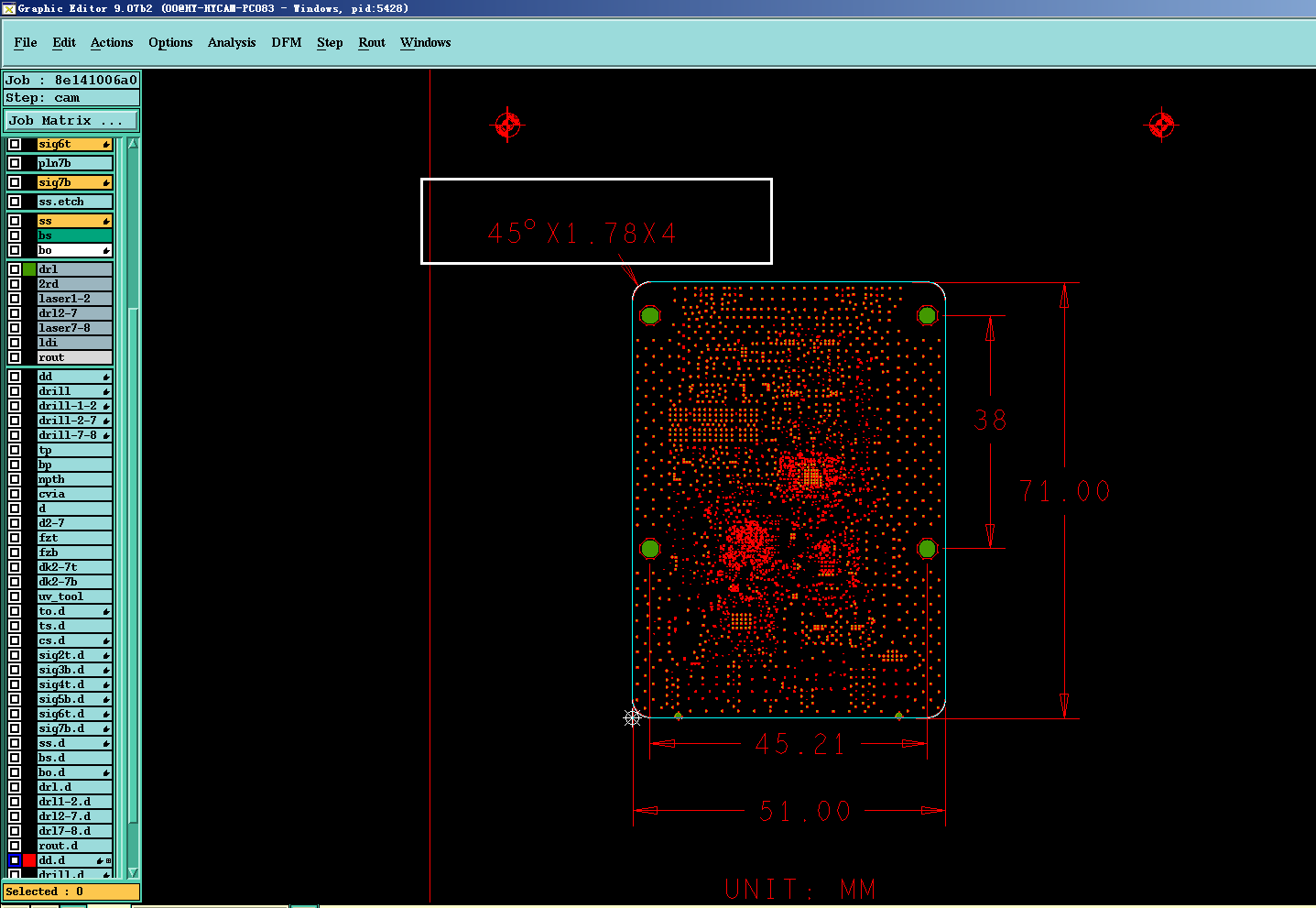Screen dimensions: 1316x908
Task: Click the feature marker icon on cs.d layer
Action: [106, 641]
